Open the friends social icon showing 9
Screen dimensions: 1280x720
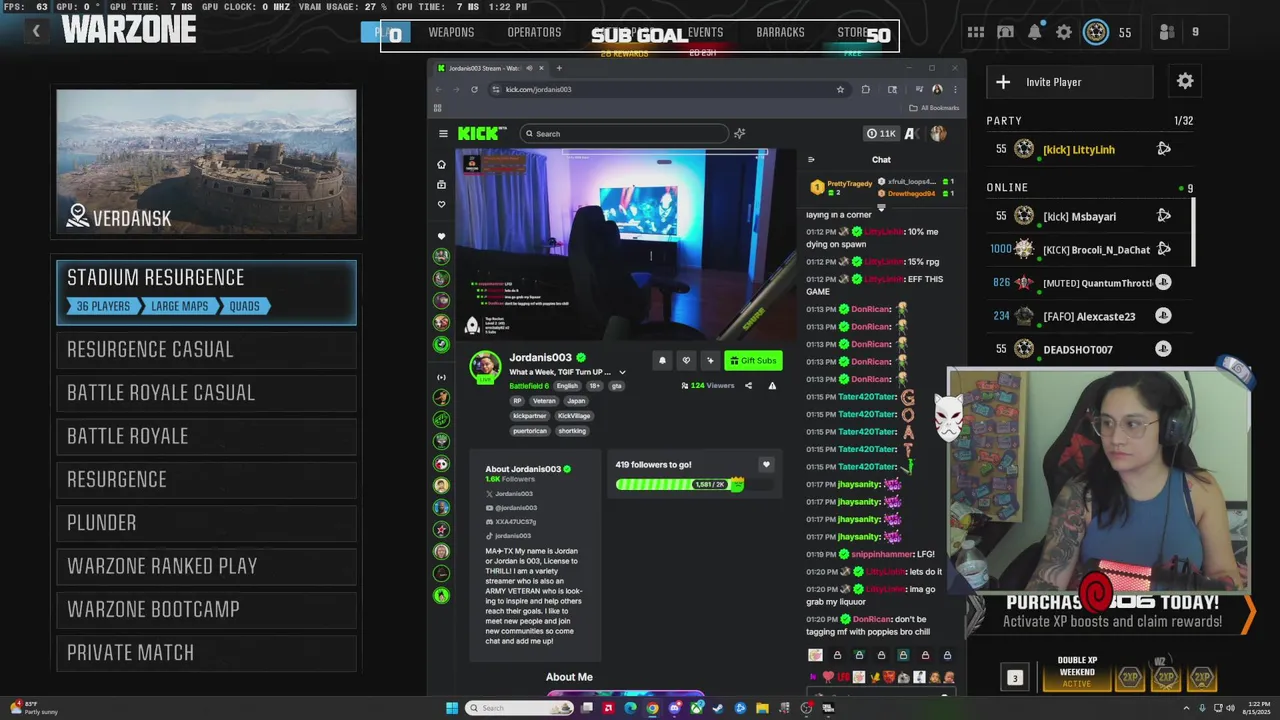tap(1166, 32)
